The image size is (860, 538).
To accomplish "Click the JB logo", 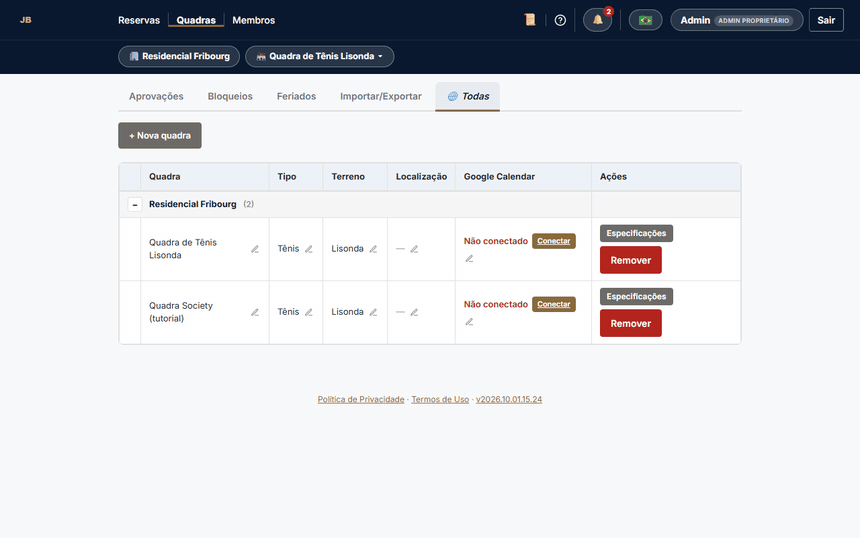I will coord(26,20).
